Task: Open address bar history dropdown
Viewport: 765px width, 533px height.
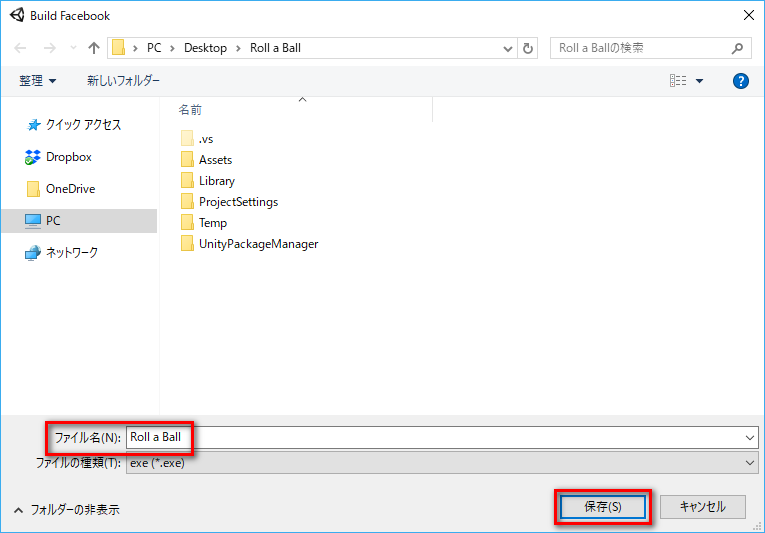Action: [x=507, y=48]
